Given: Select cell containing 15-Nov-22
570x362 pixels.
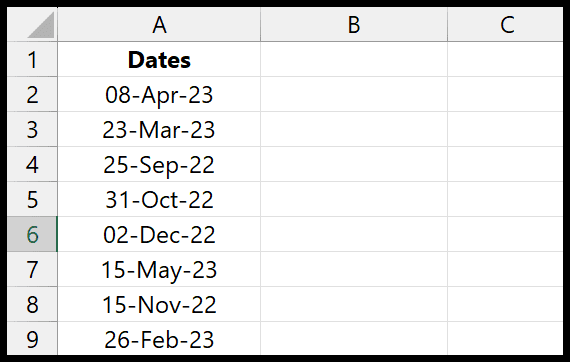Looking at the screenshot, I should pos(159,304).
